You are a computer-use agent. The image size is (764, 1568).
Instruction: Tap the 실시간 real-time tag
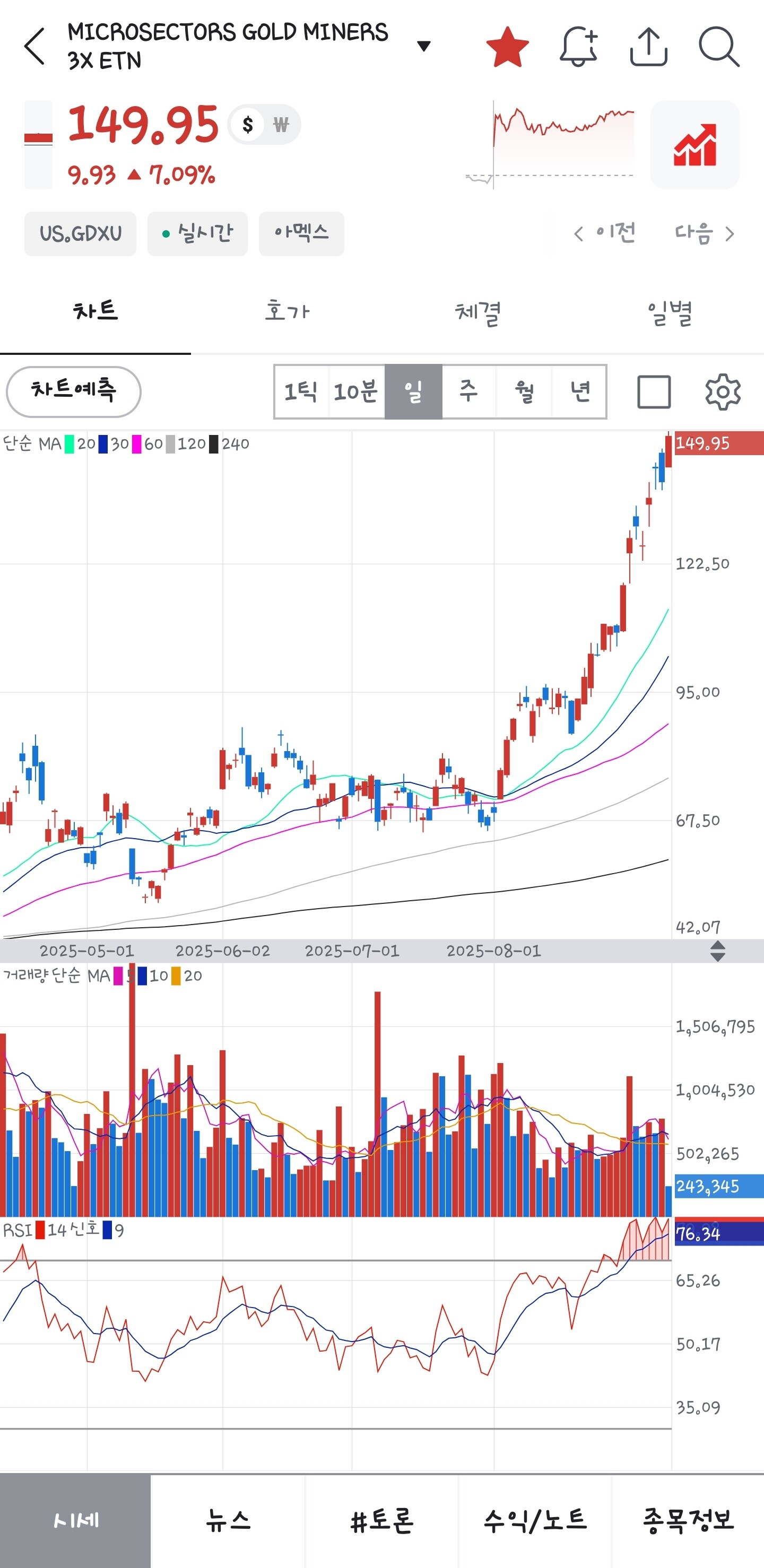pos(197,234)
